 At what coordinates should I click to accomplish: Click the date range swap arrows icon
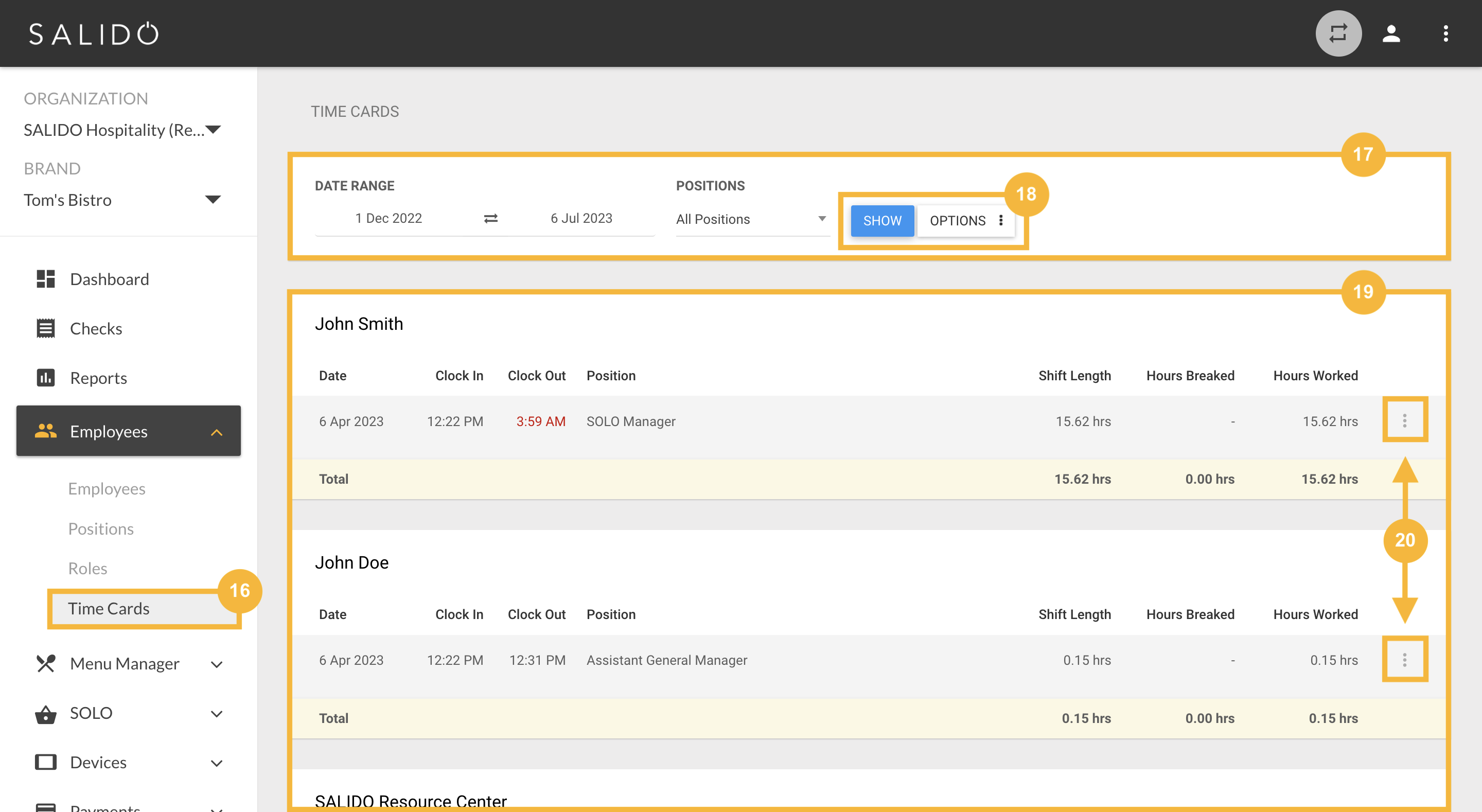click(x=491, y=219)
